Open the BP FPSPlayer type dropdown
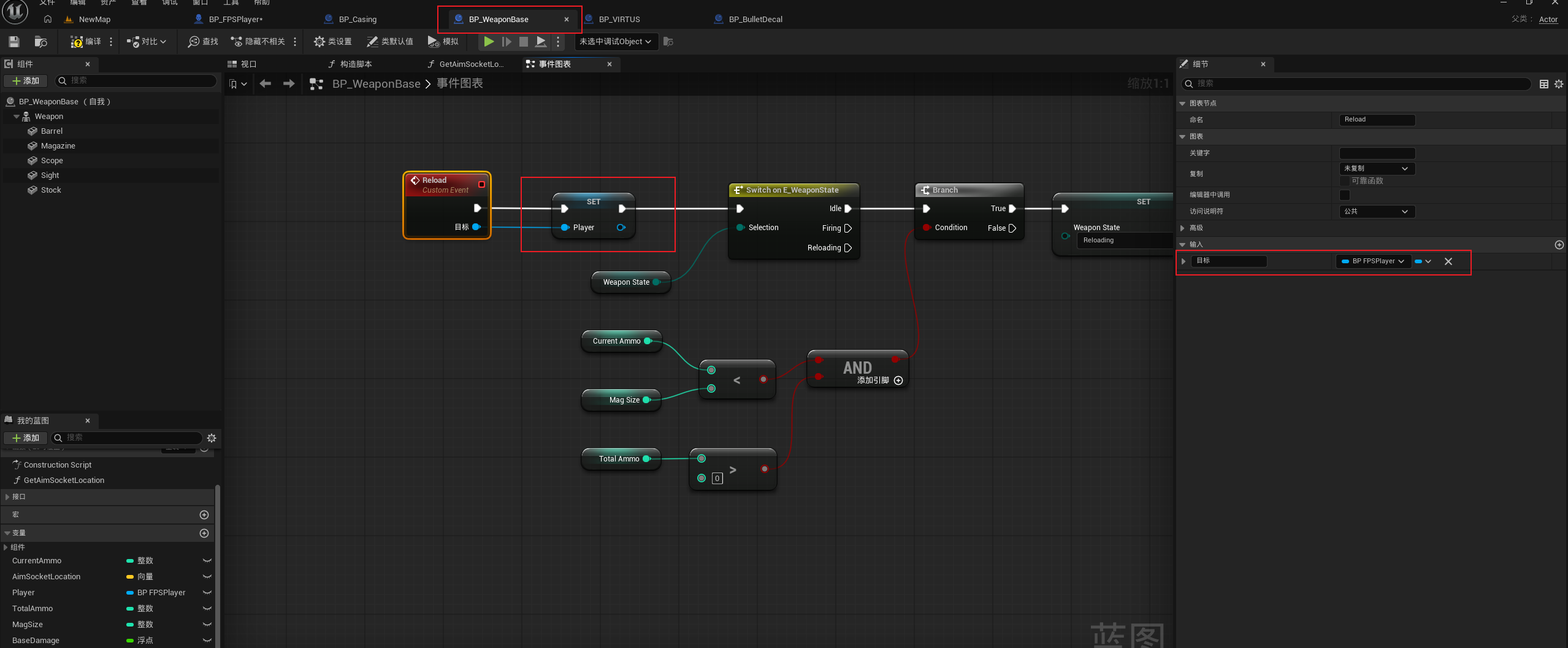 1374,261
